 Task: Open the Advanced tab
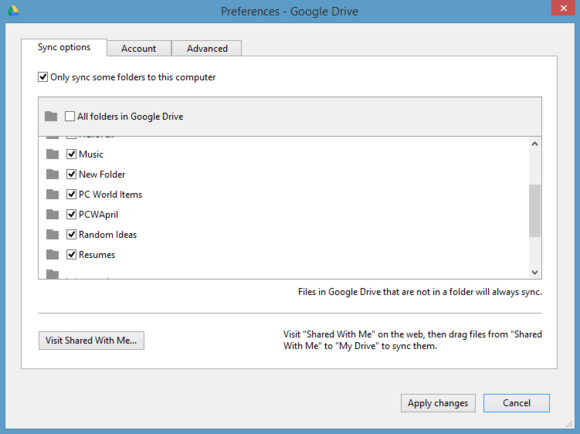[207, 48]
